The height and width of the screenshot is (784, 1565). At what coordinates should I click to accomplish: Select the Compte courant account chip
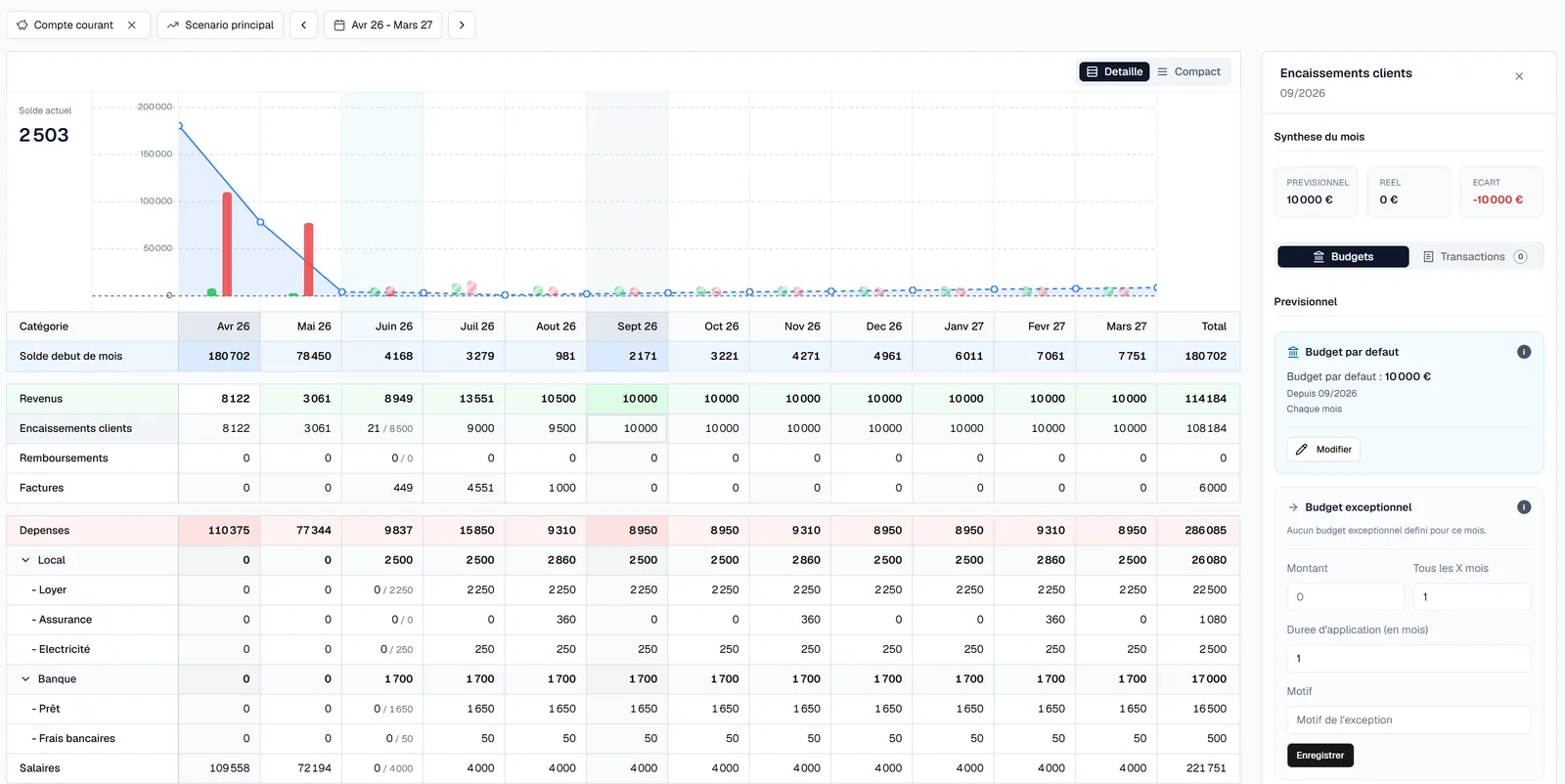point(78,25)
